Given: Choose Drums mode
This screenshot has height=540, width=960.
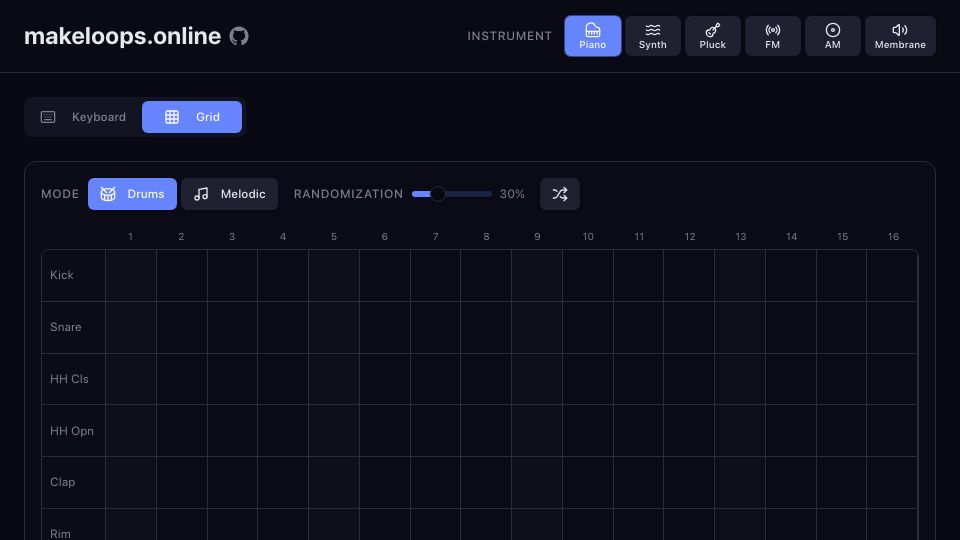Looking at the screenshot, I should tap(132, 194).
